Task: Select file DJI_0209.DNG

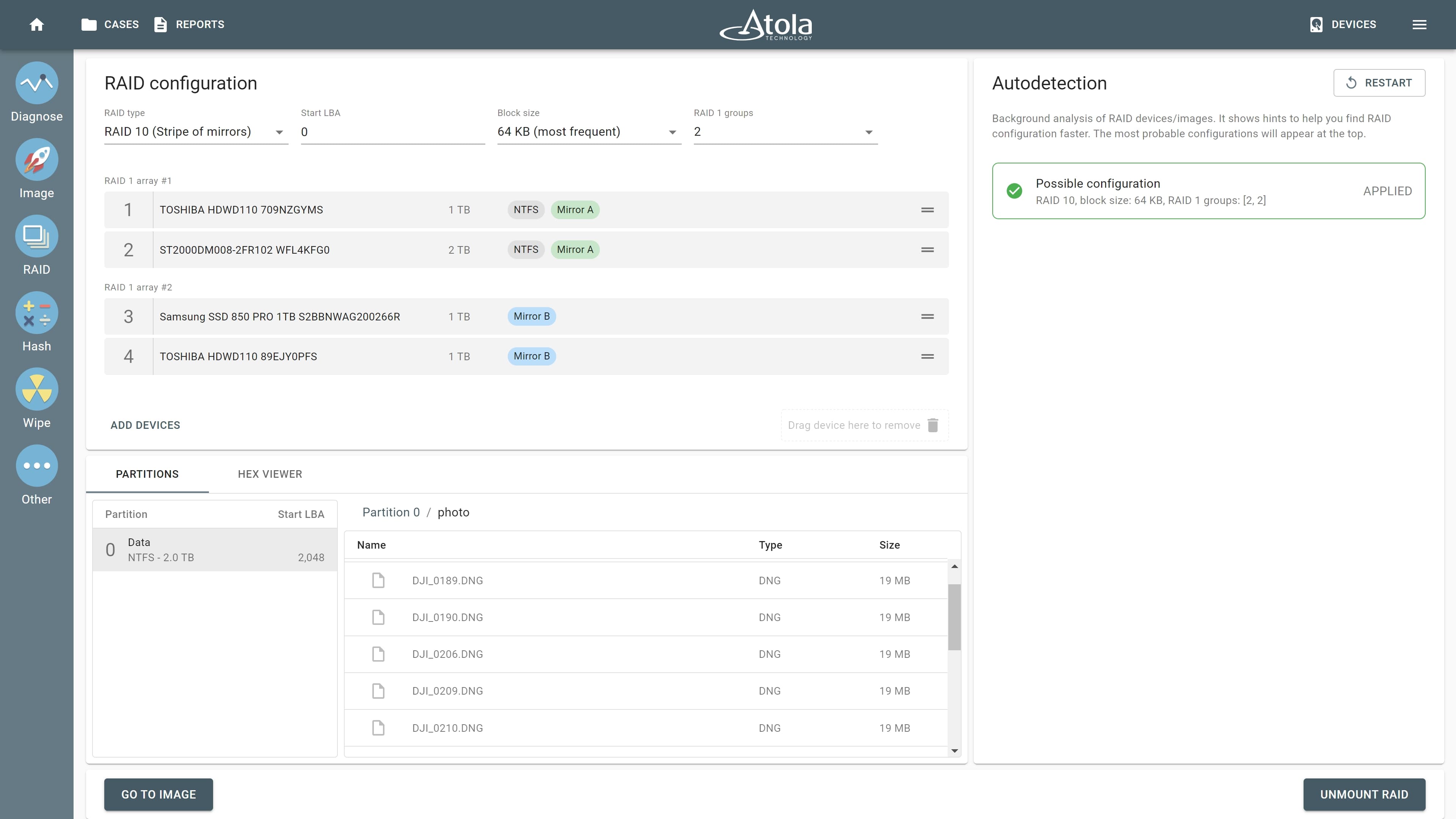Action: [646, 691]
